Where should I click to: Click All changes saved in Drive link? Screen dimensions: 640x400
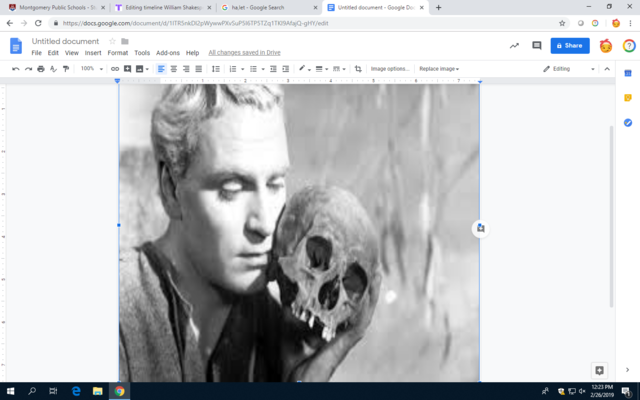coord(244,53)
